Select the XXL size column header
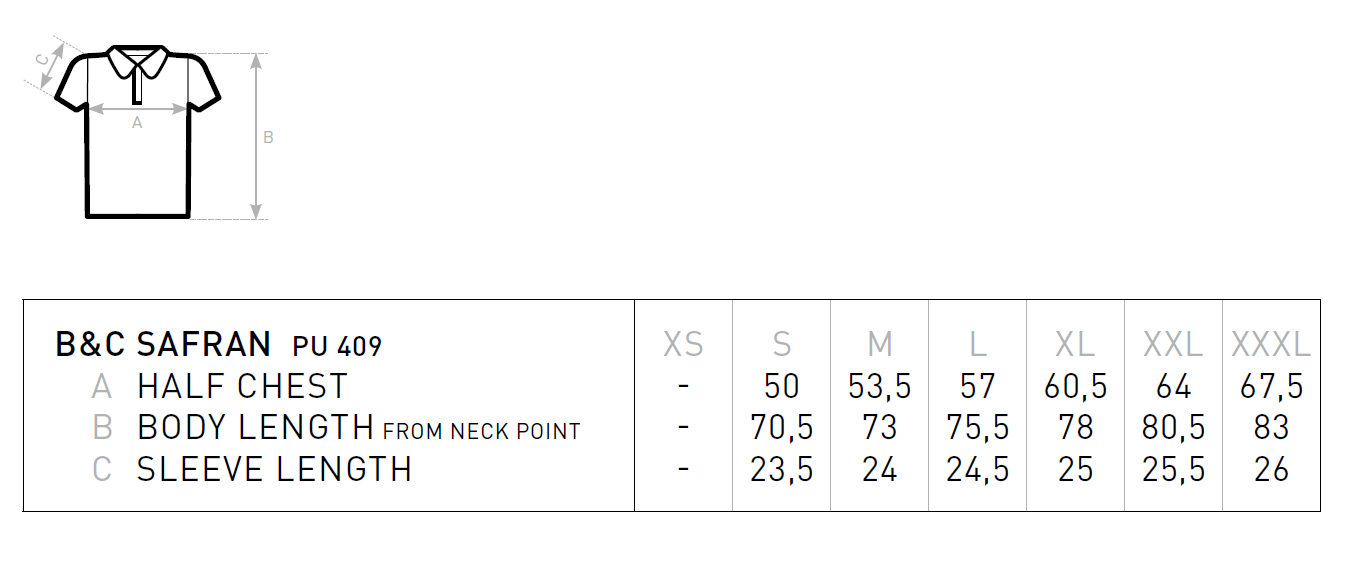Viewport: 1352px width, 562px height. [1173, 345]
